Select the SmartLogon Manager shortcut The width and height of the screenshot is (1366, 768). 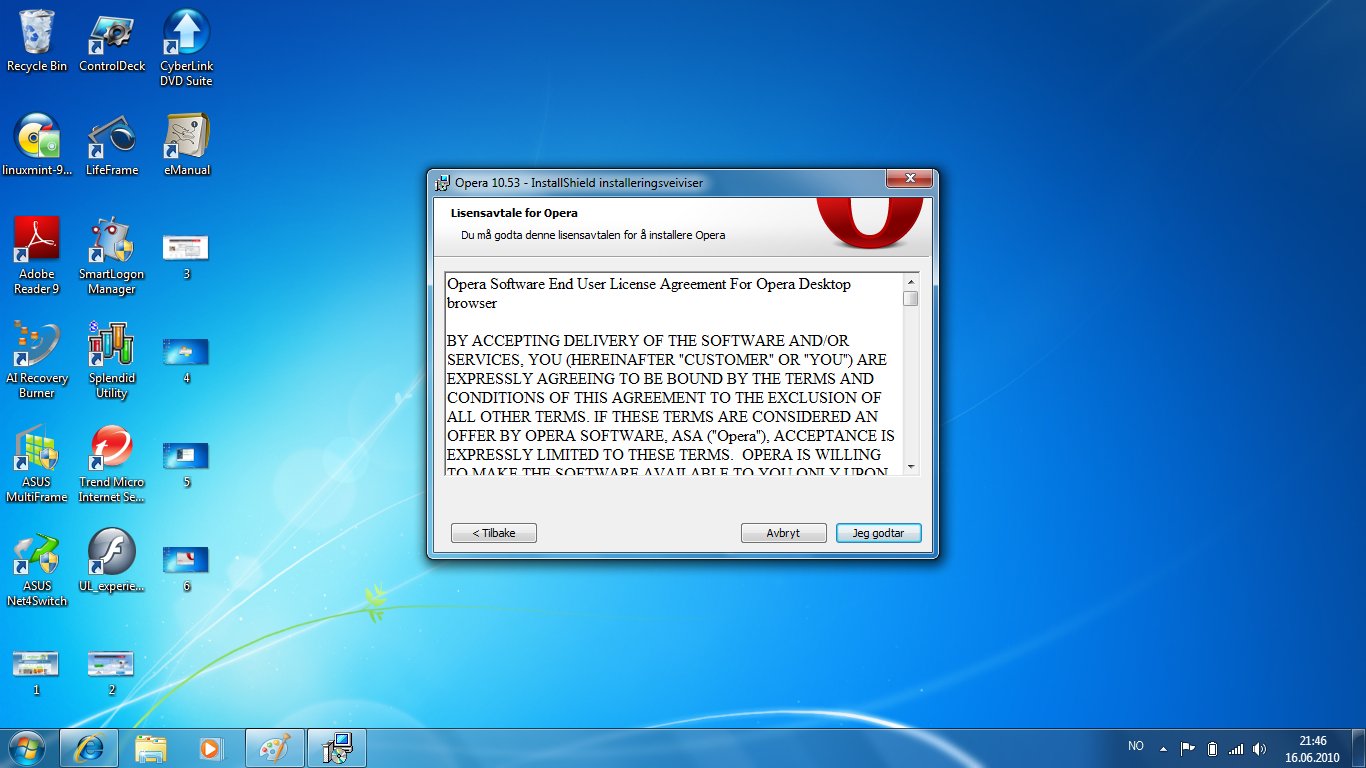tap(112, 256)
